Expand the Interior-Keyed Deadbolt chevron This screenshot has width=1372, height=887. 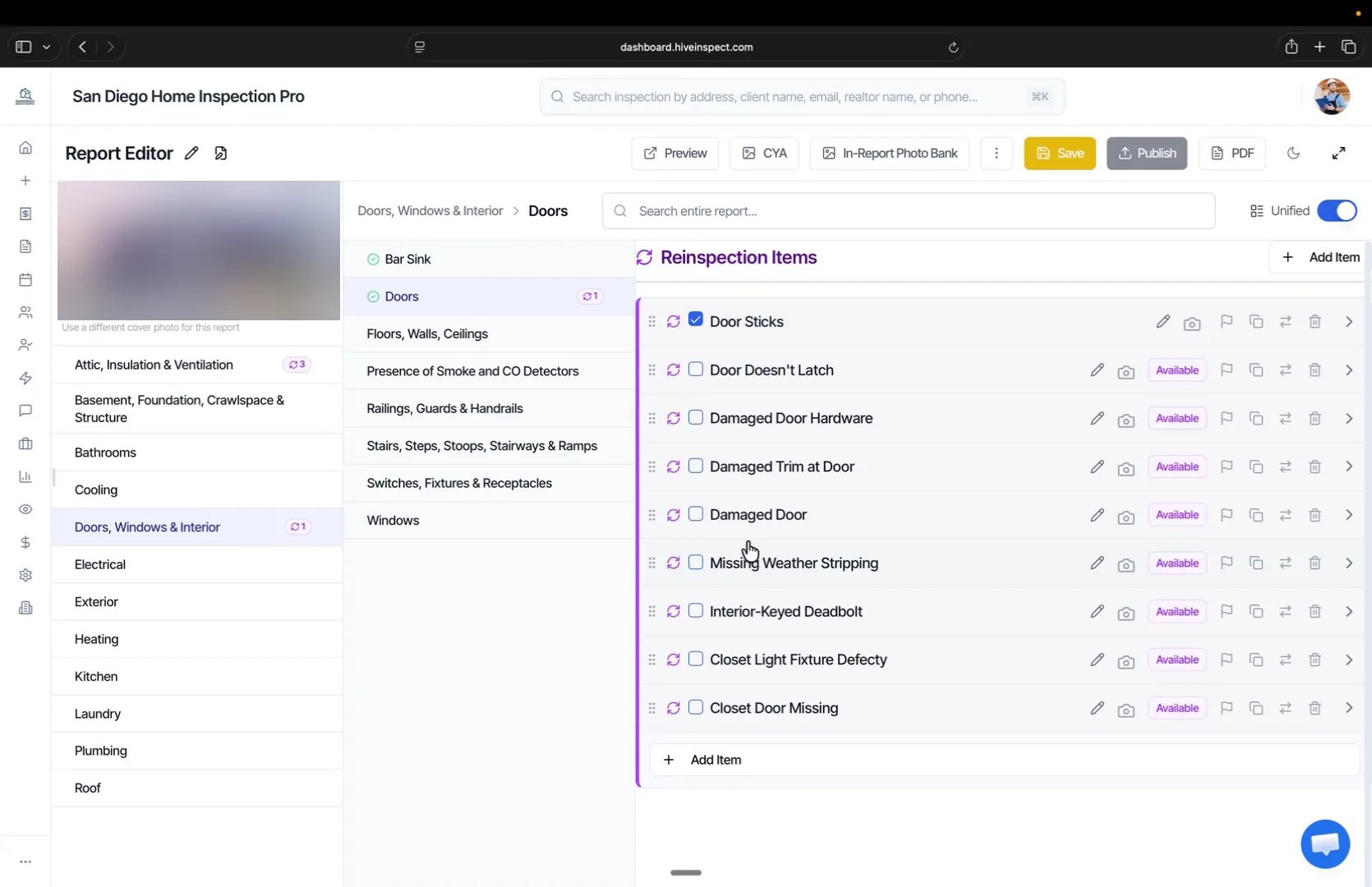pyautogui.click(x=1348, y=612)
